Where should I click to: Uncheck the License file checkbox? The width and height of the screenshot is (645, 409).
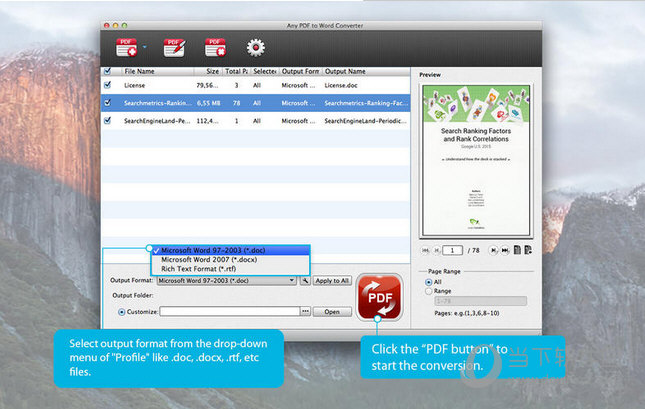coord(107,85)
